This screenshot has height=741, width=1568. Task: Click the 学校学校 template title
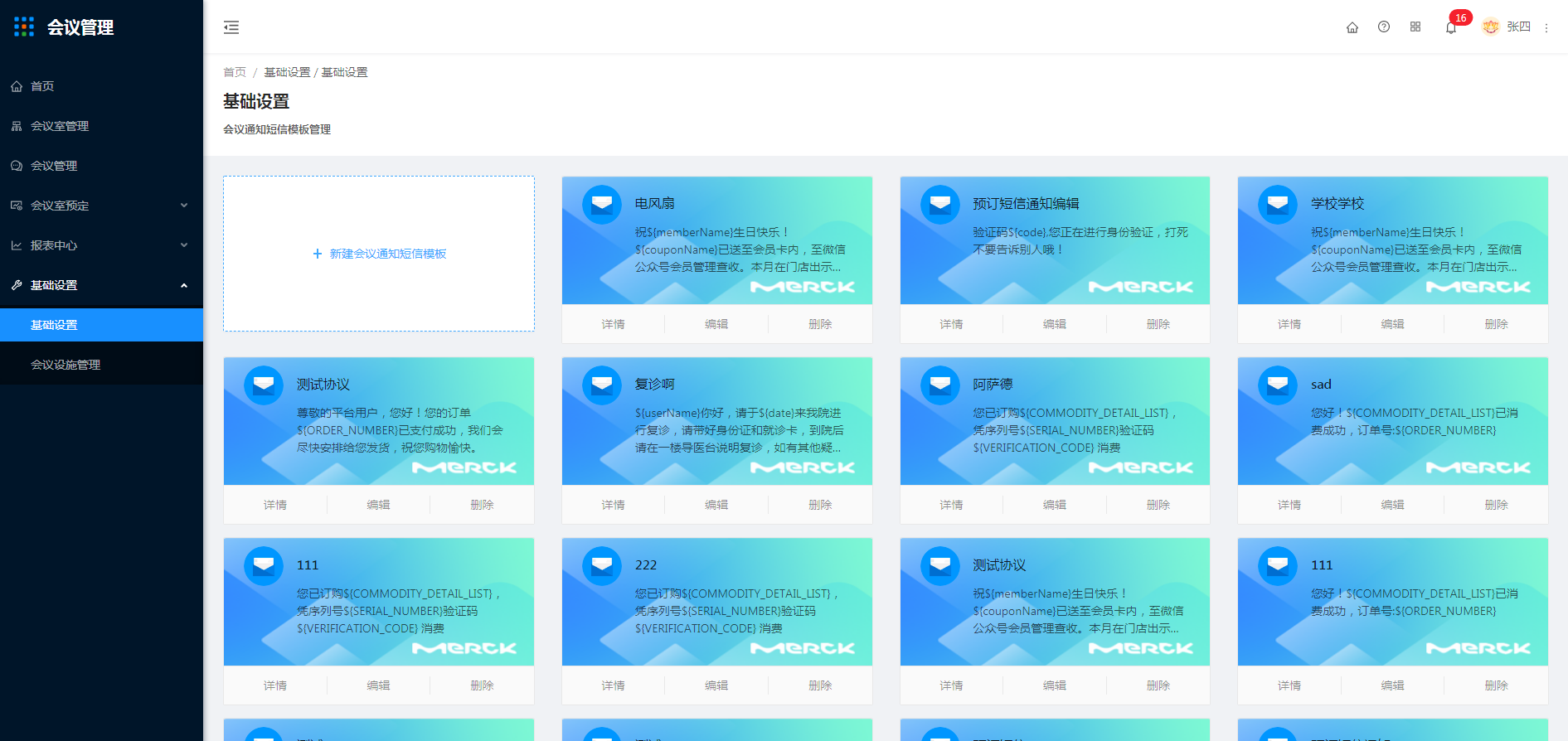pos(1337,204)
